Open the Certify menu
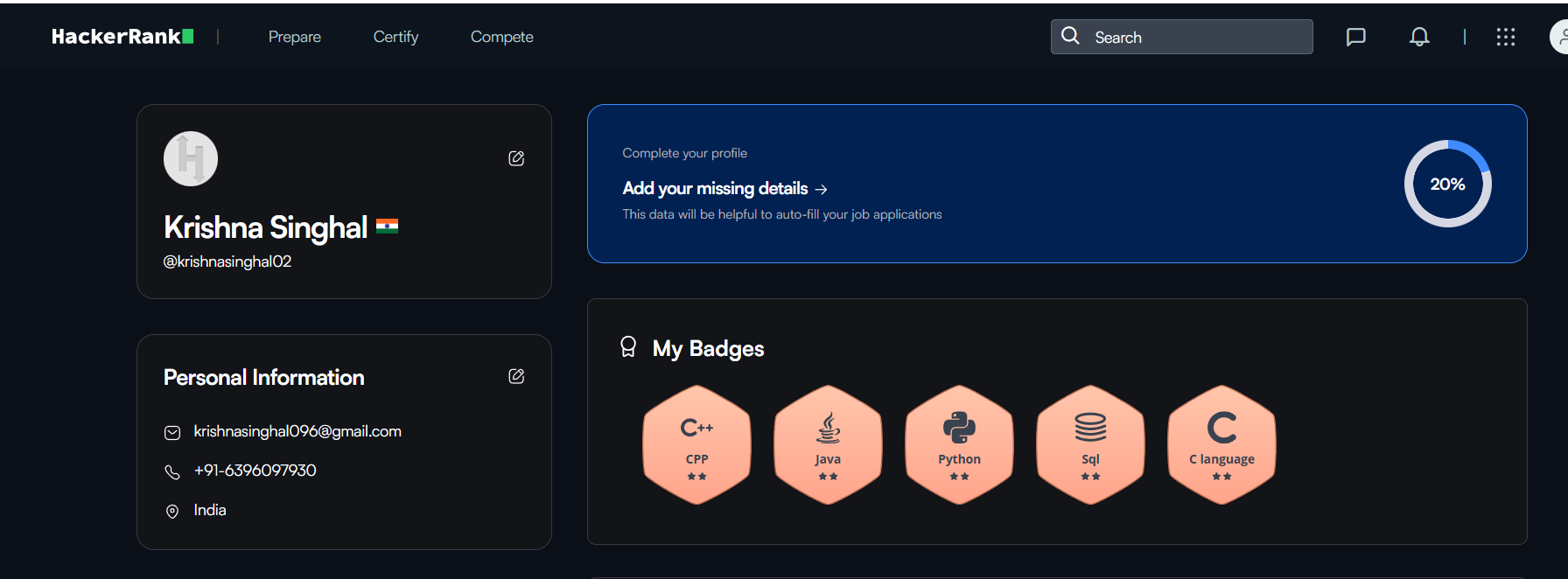This screenshot has width=1568, height=579. (395, 37)
